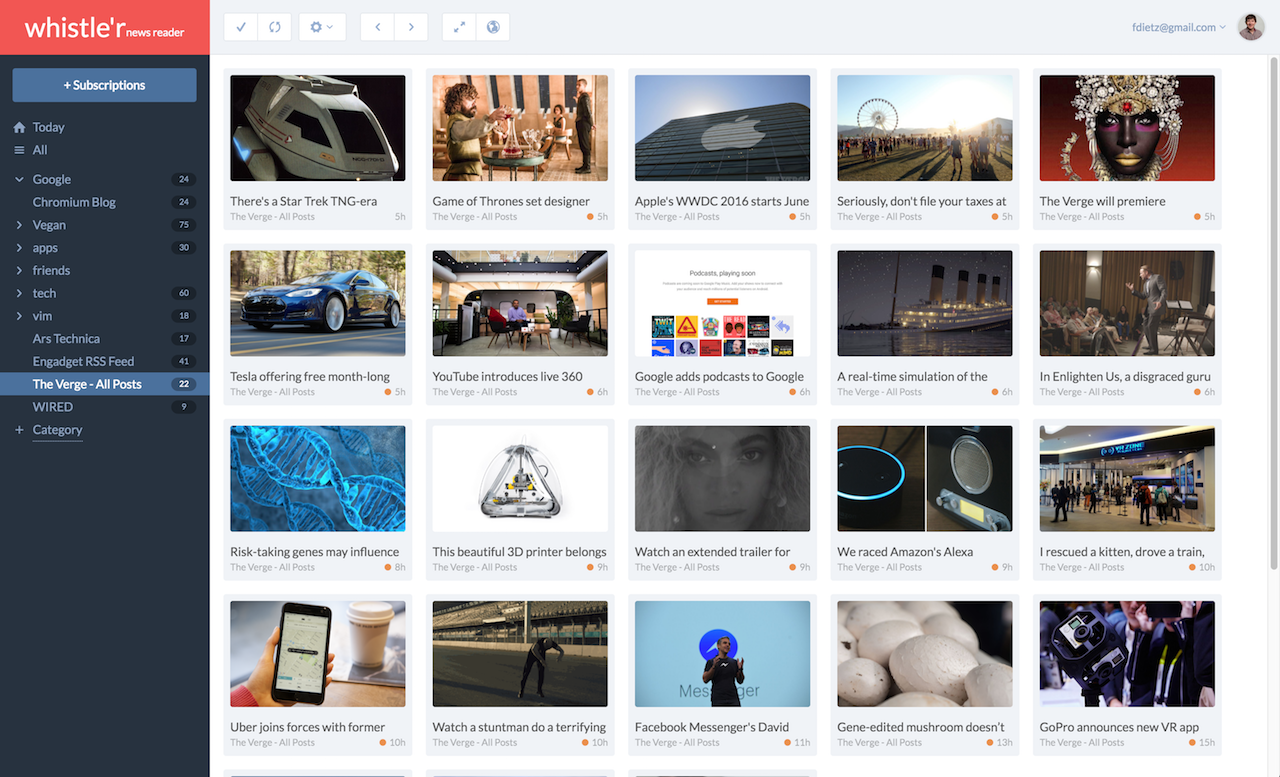Open the Facebook Messenger thumbnail
The width and height of the screenshot is (1280, 777).
722,654
